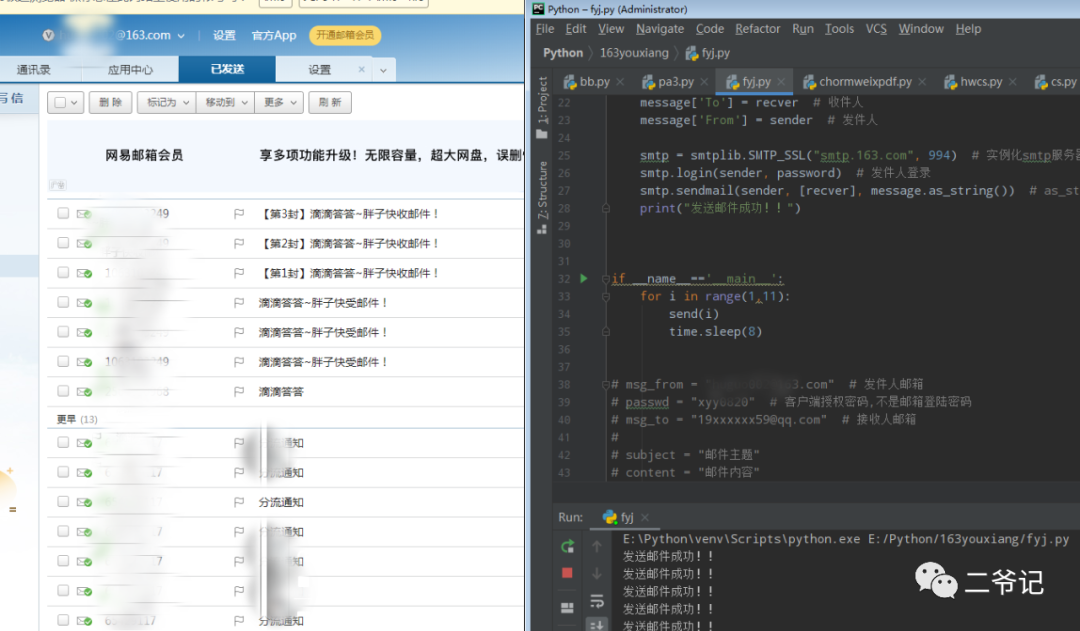Switch to the chormweixpdf.py tab

(864, 82)
